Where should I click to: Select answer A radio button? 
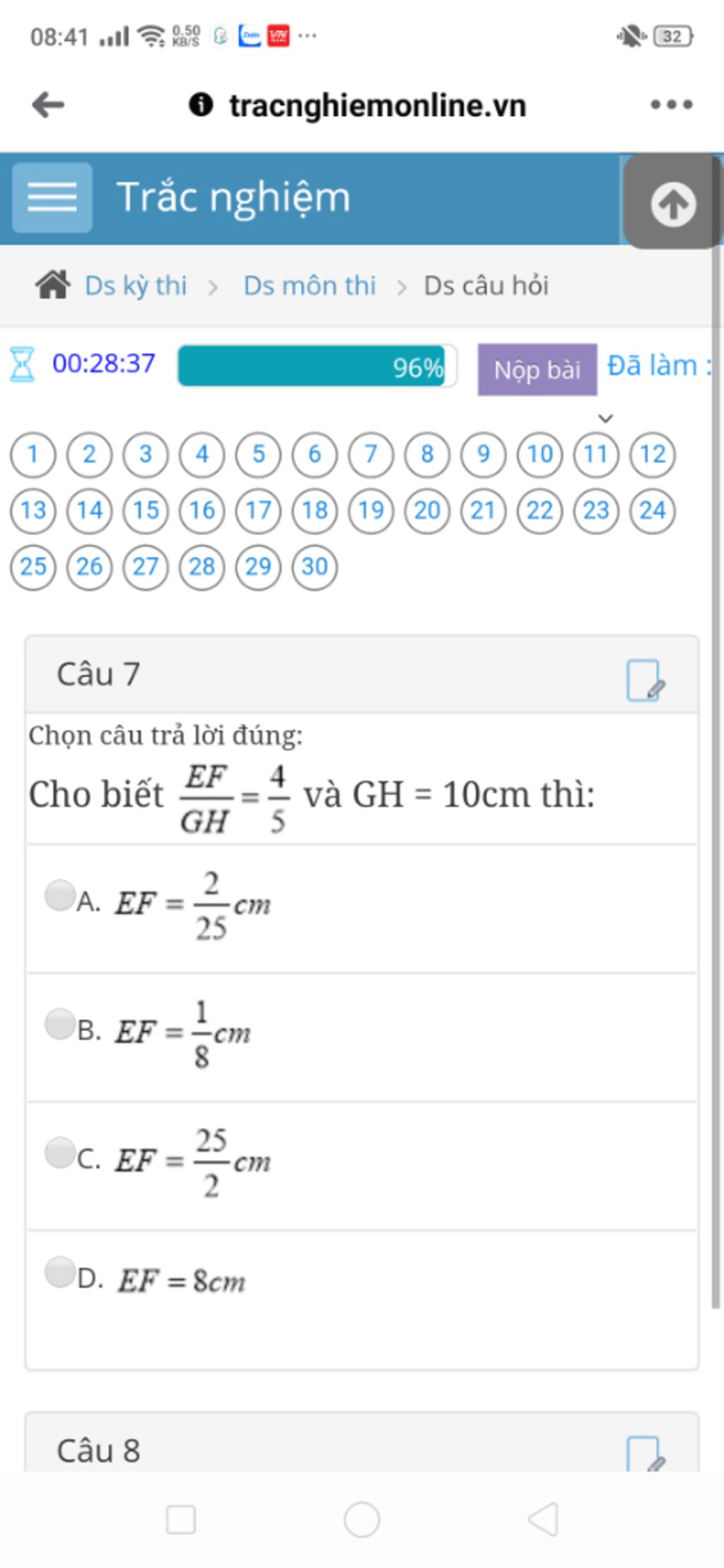click(x=60, y=895)
